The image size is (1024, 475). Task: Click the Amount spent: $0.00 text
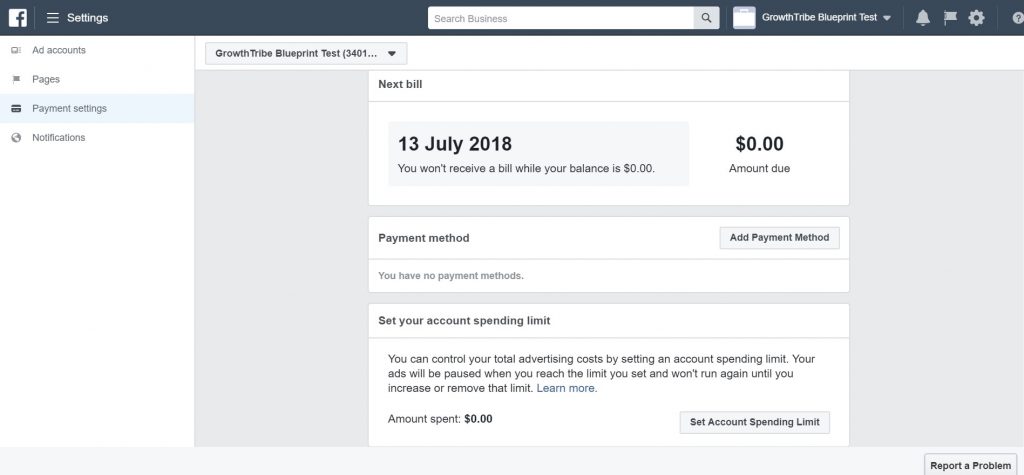coord(440,419)
